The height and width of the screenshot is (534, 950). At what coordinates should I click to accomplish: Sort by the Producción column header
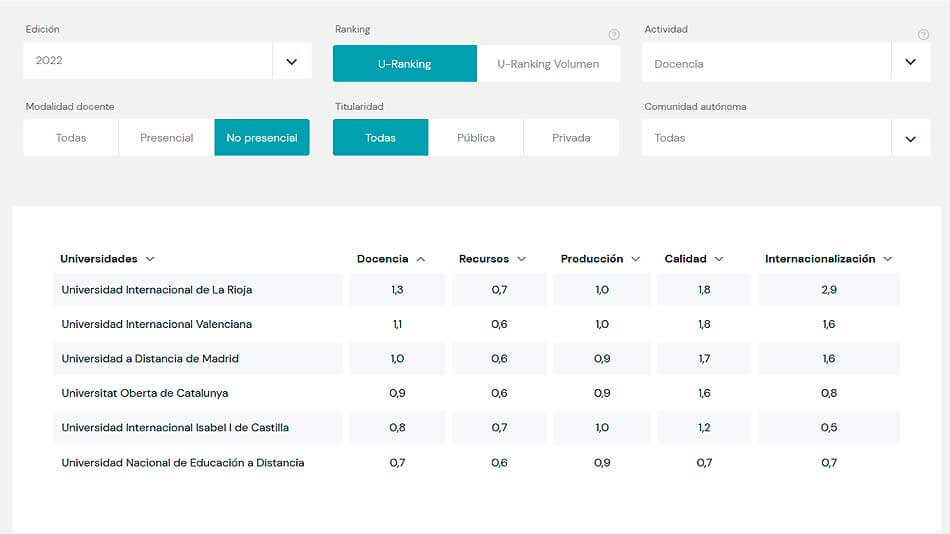tap(600, 259)
